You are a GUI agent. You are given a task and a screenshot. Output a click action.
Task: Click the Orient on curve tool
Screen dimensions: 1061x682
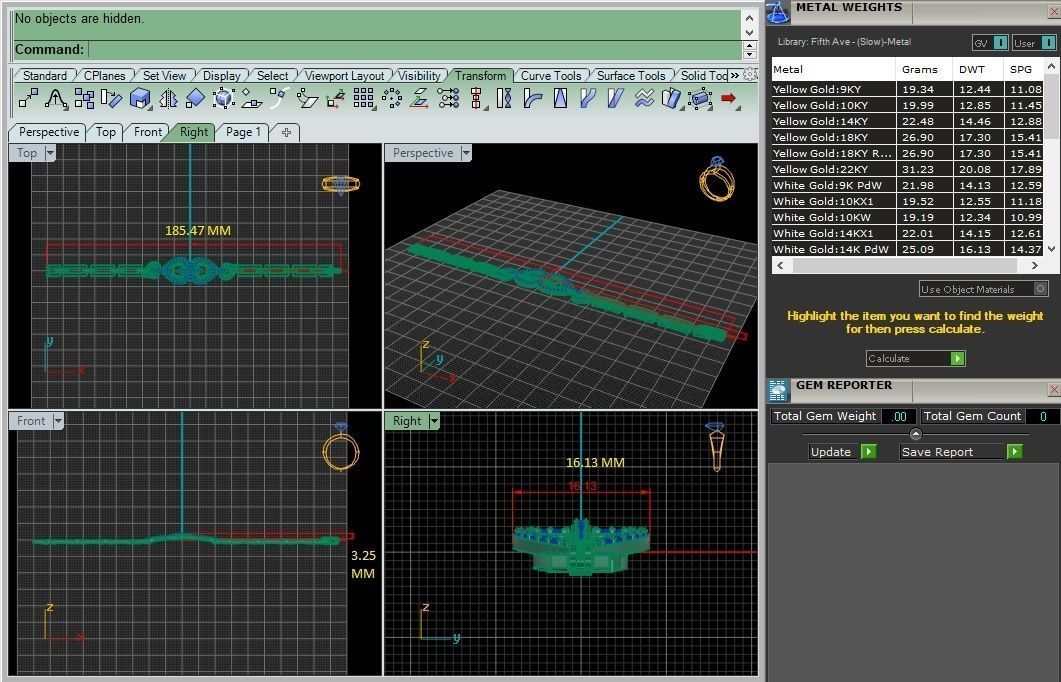279,99
